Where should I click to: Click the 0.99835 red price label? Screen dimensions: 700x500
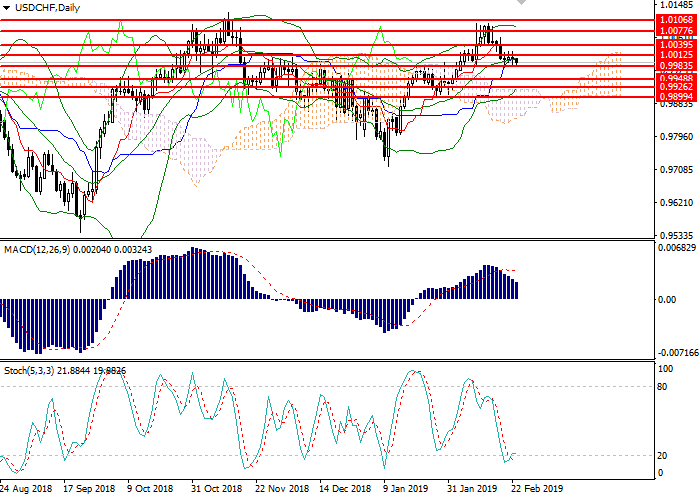tap(674, 65)
